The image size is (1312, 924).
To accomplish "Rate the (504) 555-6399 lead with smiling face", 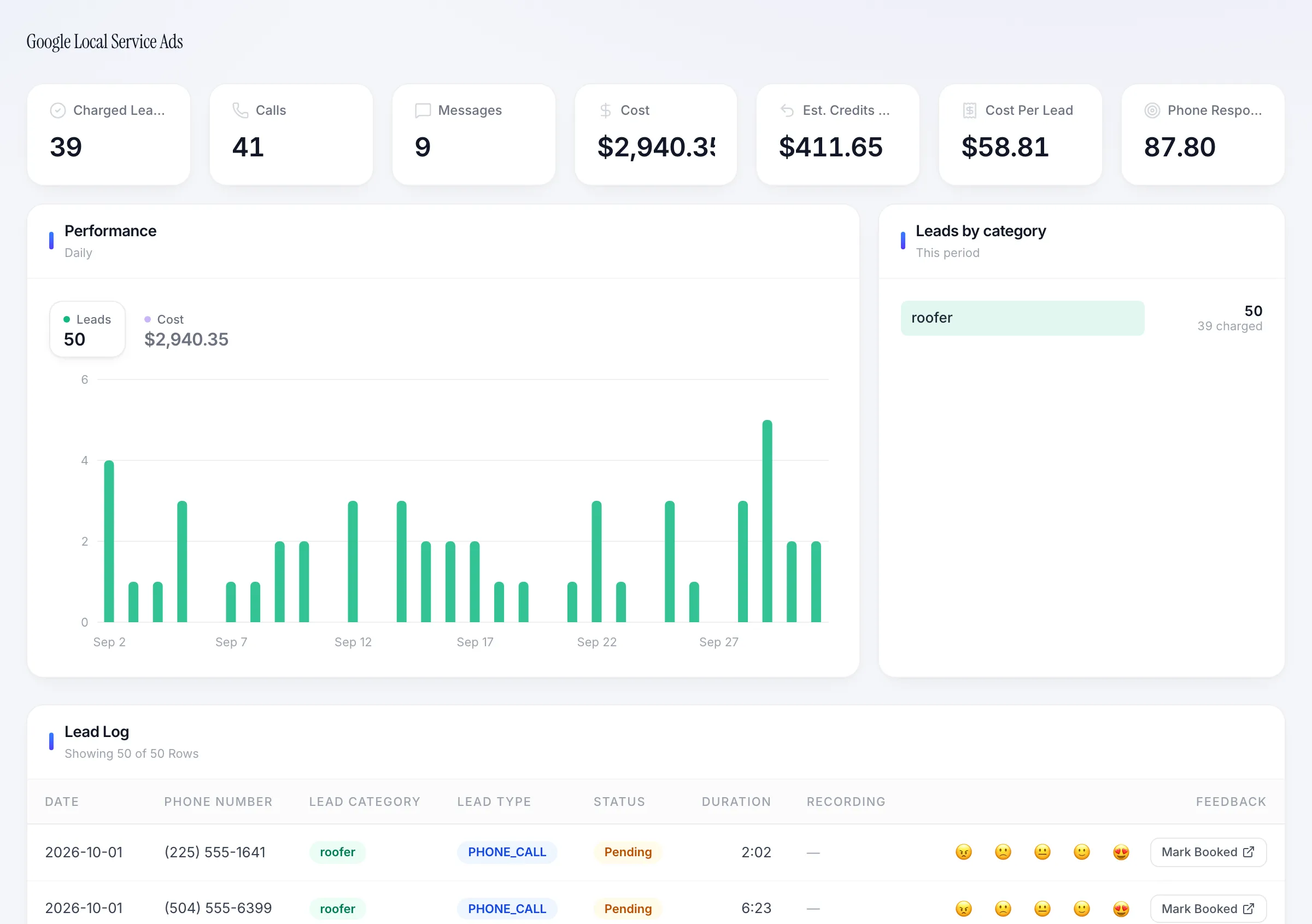I will pos(1082,909).
